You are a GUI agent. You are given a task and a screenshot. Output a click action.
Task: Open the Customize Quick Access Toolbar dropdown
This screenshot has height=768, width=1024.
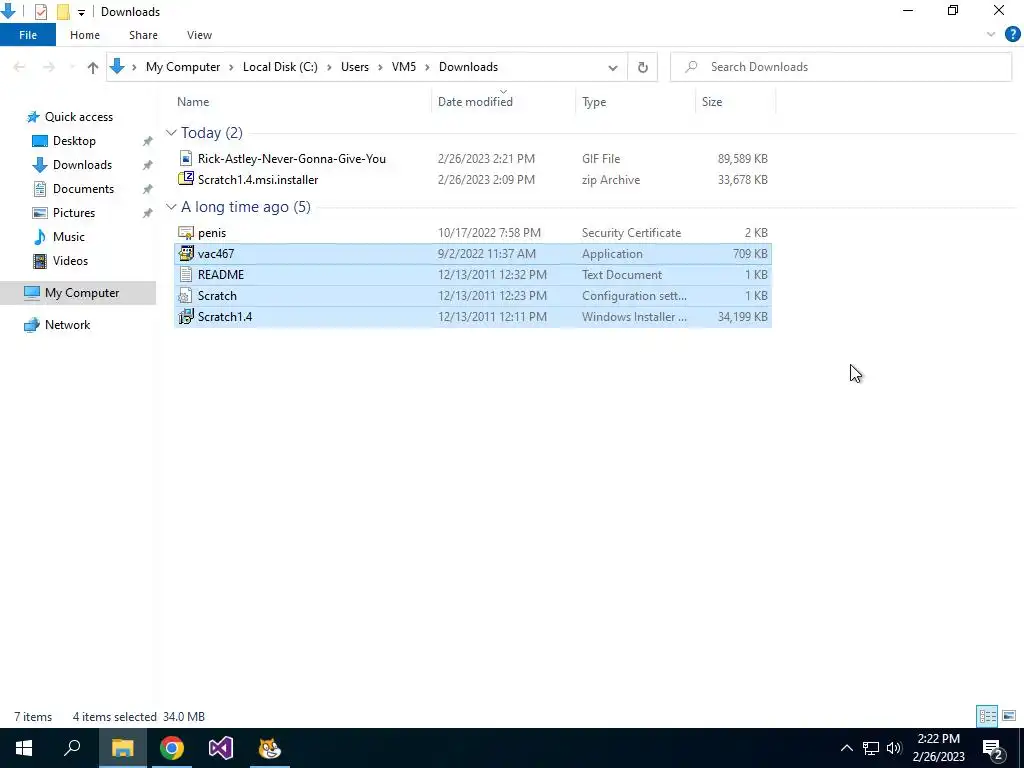click(x=81, y=12)
